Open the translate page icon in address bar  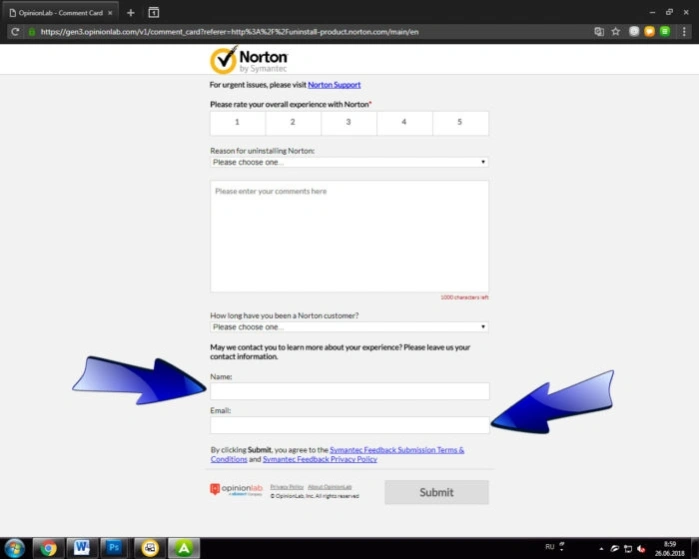click(599, 32)
